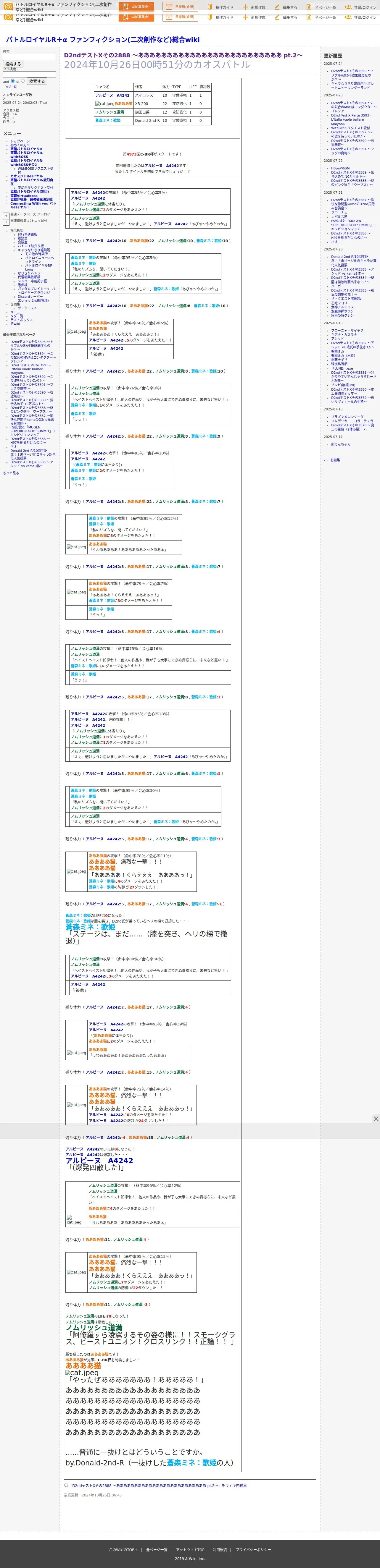Open ブローニャ・ザイチク in the update history
Screen dimensions: 380x1568
tap(347, 331)
